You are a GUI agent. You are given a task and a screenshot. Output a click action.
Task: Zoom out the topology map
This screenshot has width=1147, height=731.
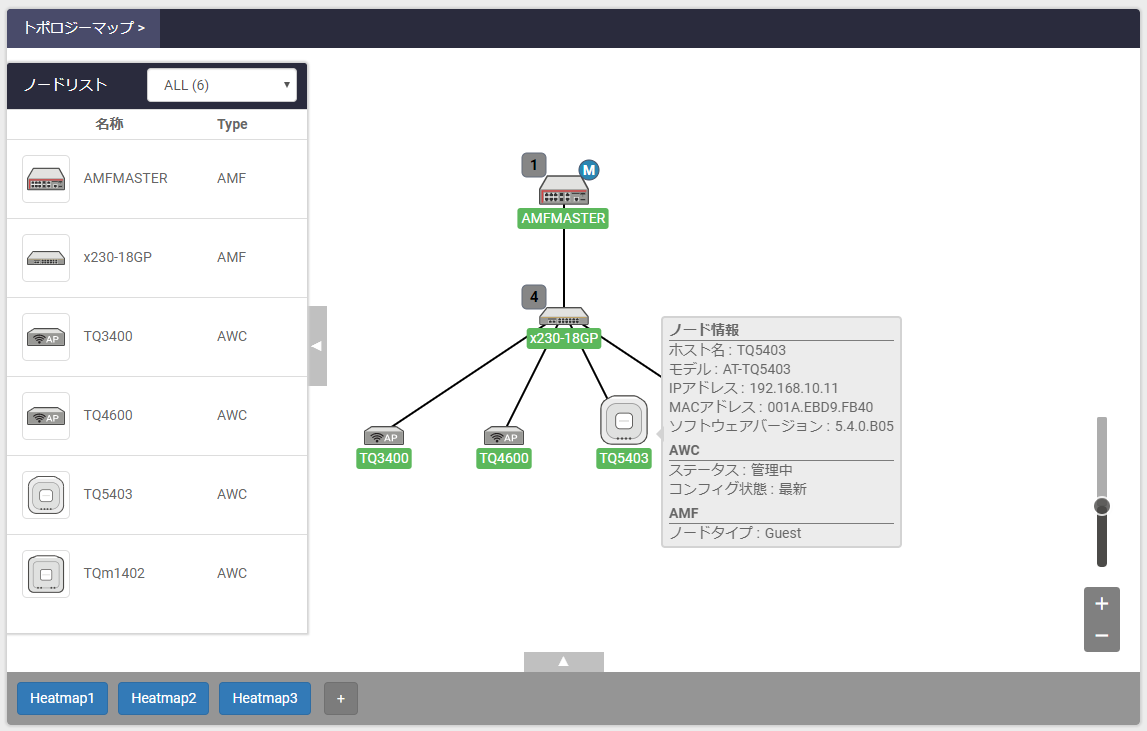pos(1101,636)
